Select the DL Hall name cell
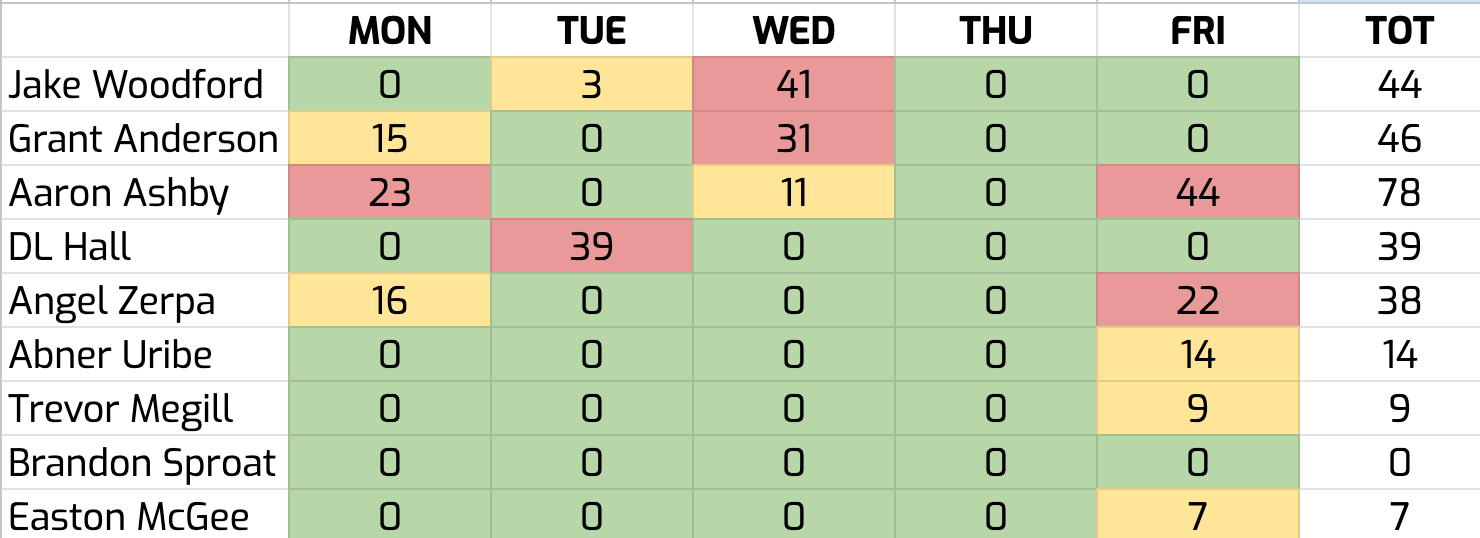Image resolution: width=1480 pixels, height=538 pixels. 70,247
